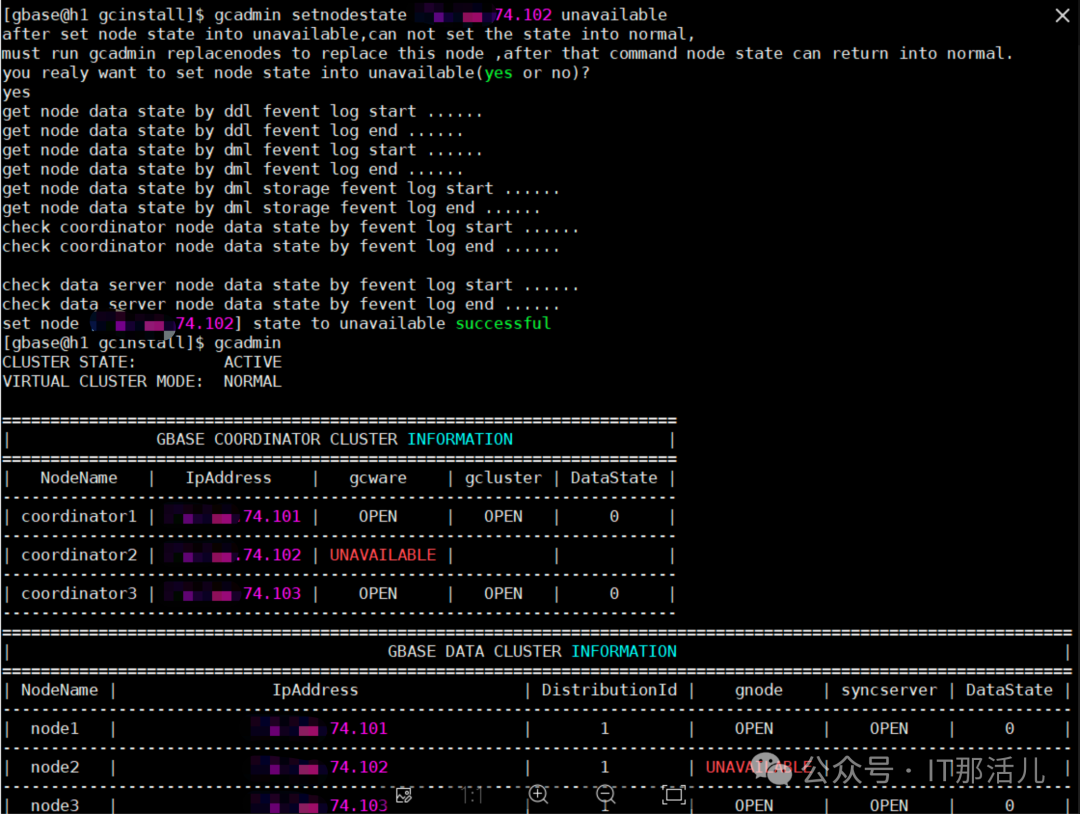Image resolution: width=1080 pixels, height=814 pixels.
Task: Click the 'node3' row name
Action: [54, 805]
